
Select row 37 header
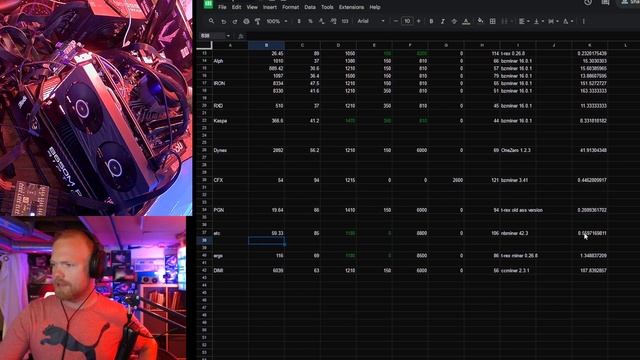[x=204, y=233]
